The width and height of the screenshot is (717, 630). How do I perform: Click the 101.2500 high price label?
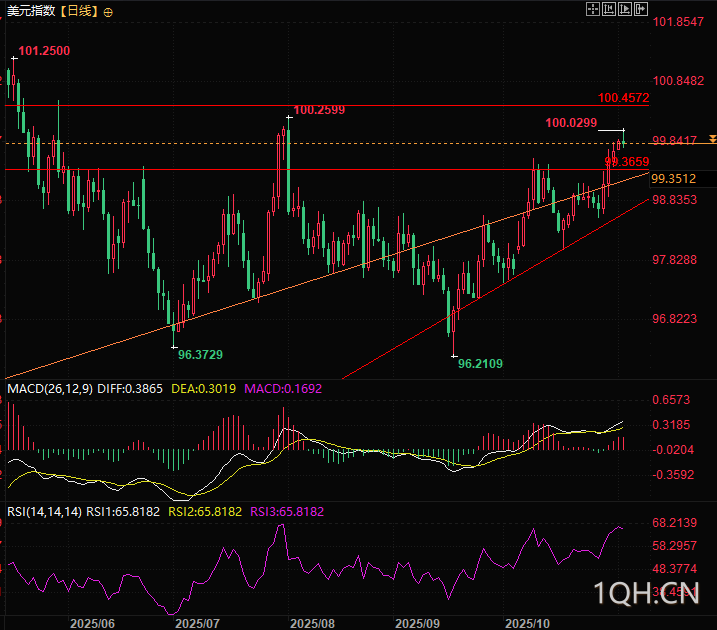tap(44, 50)
